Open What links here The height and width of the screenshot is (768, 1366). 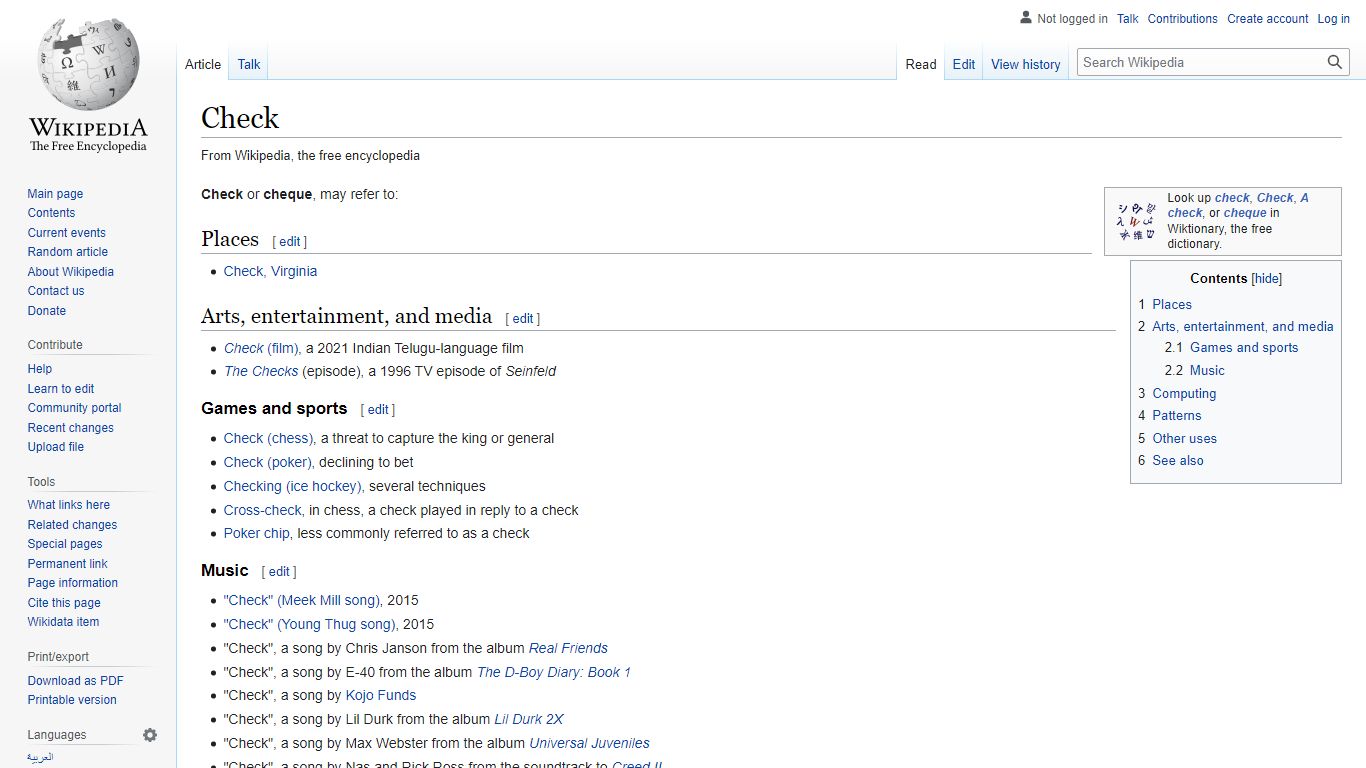pyautogui.click(x=69, y=505)
